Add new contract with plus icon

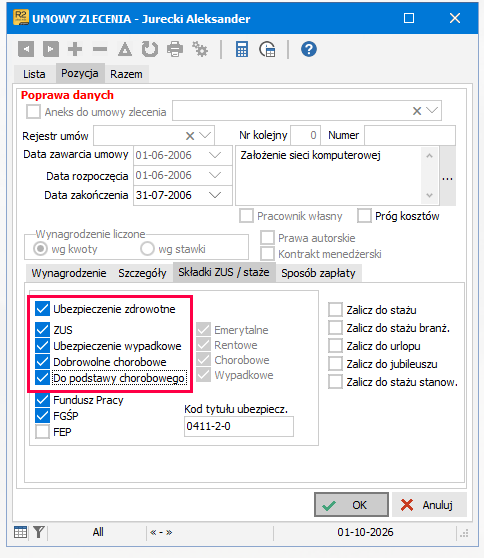click(x=75, y=49)
